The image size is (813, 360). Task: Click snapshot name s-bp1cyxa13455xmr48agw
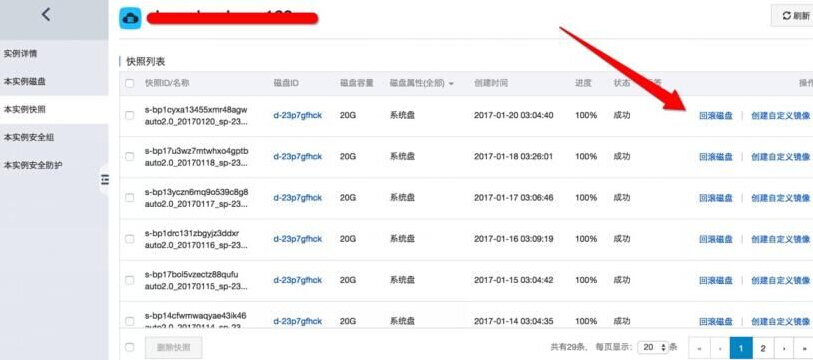coord(196,110)
